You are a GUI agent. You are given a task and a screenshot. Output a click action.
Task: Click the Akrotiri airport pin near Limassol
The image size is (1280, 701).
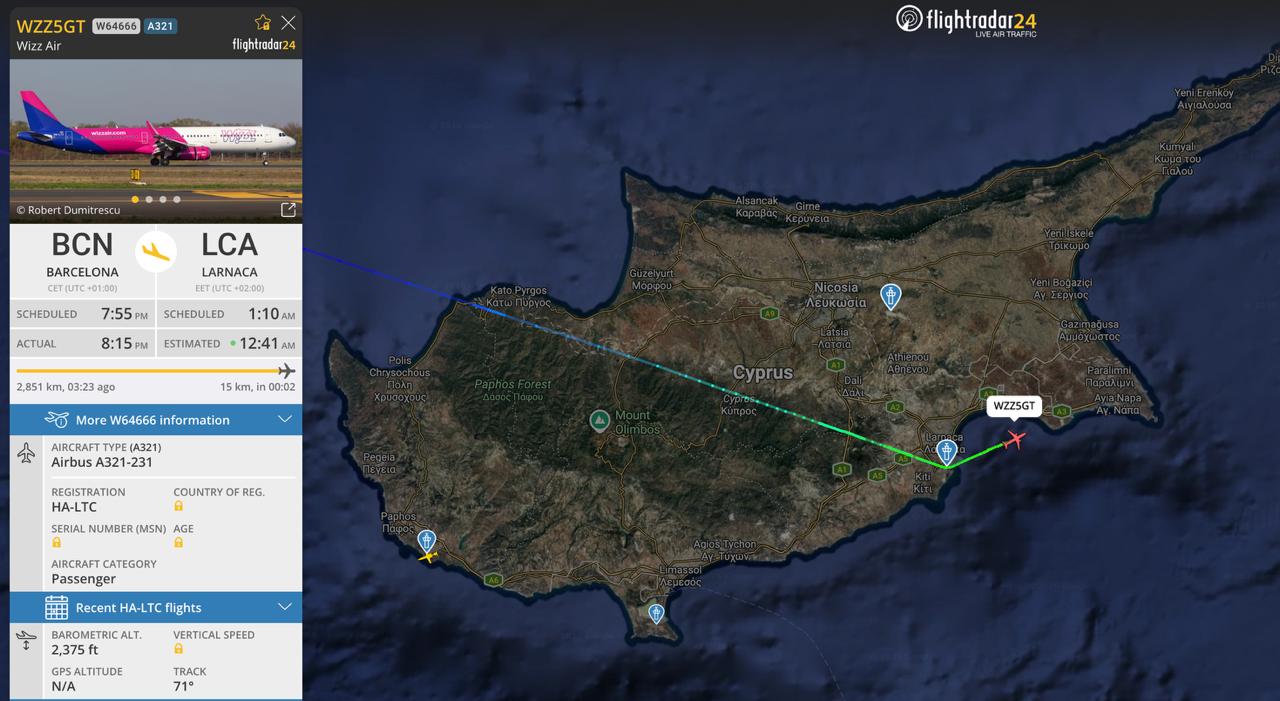pyautogui.click(x=656, y=613)
